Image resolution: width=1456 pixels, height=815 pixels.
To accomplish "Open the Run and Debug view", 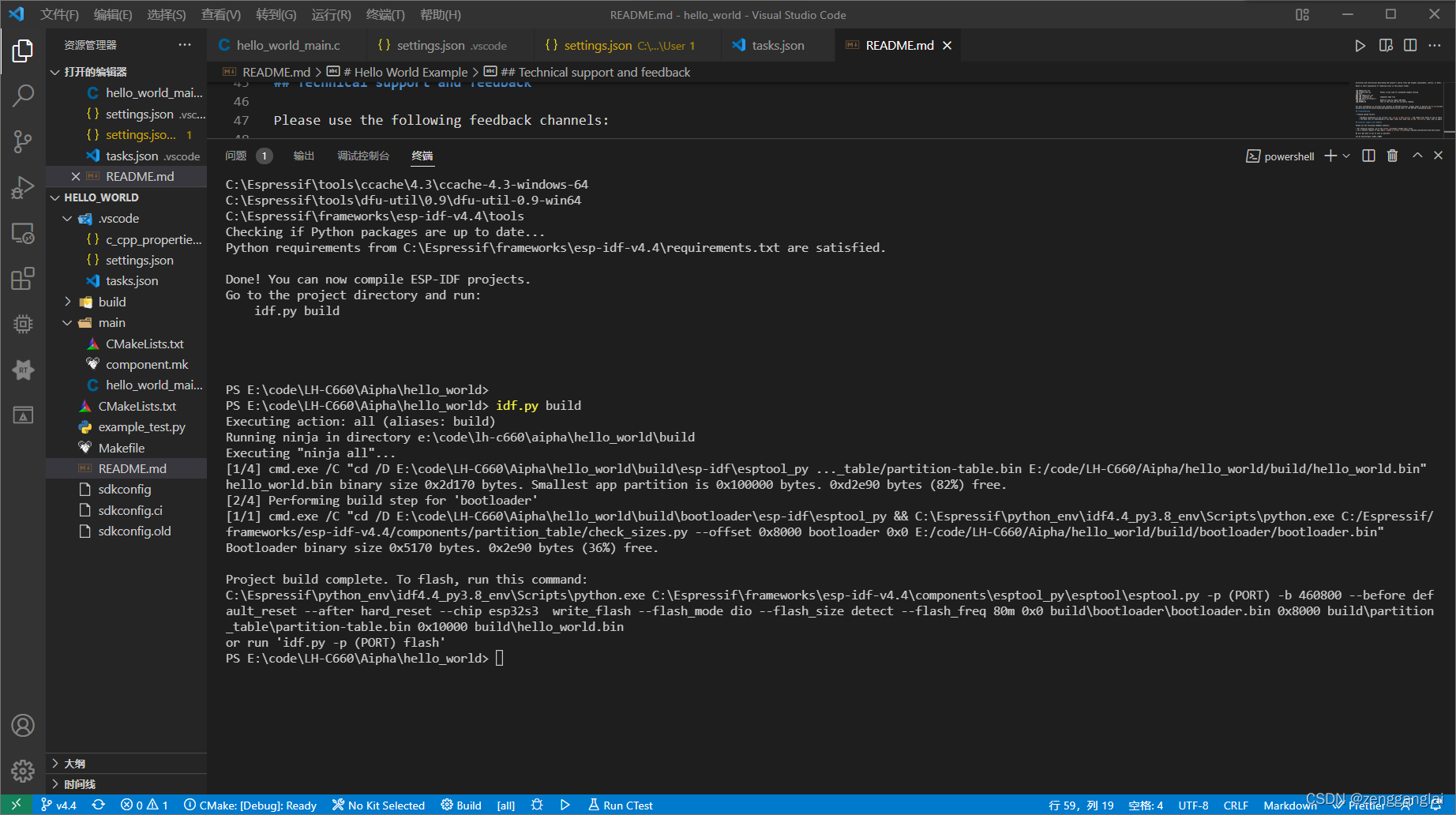I will coord(23,187).
